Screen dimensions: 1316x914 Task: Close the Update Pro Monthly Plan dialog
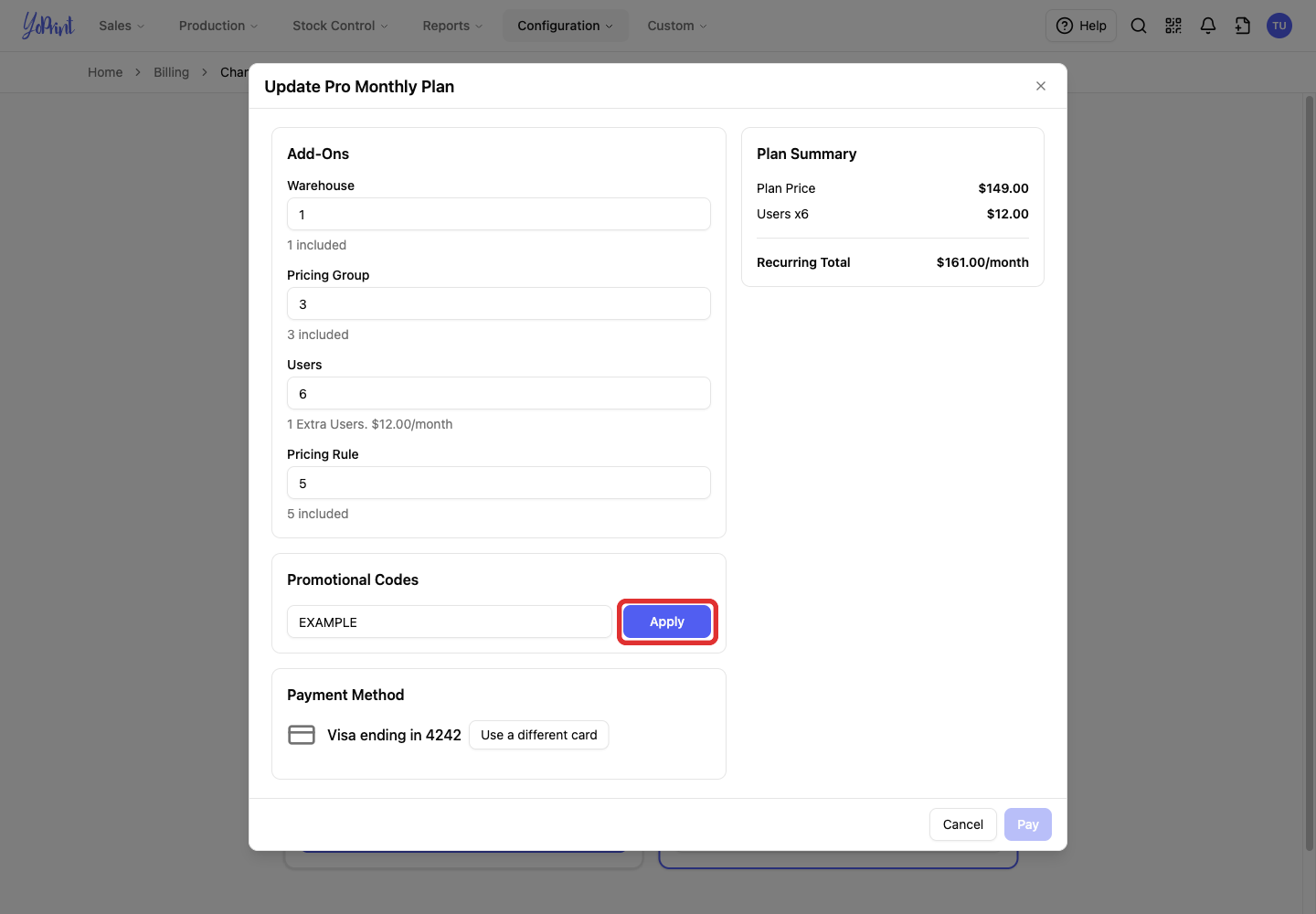[1041, 86]
